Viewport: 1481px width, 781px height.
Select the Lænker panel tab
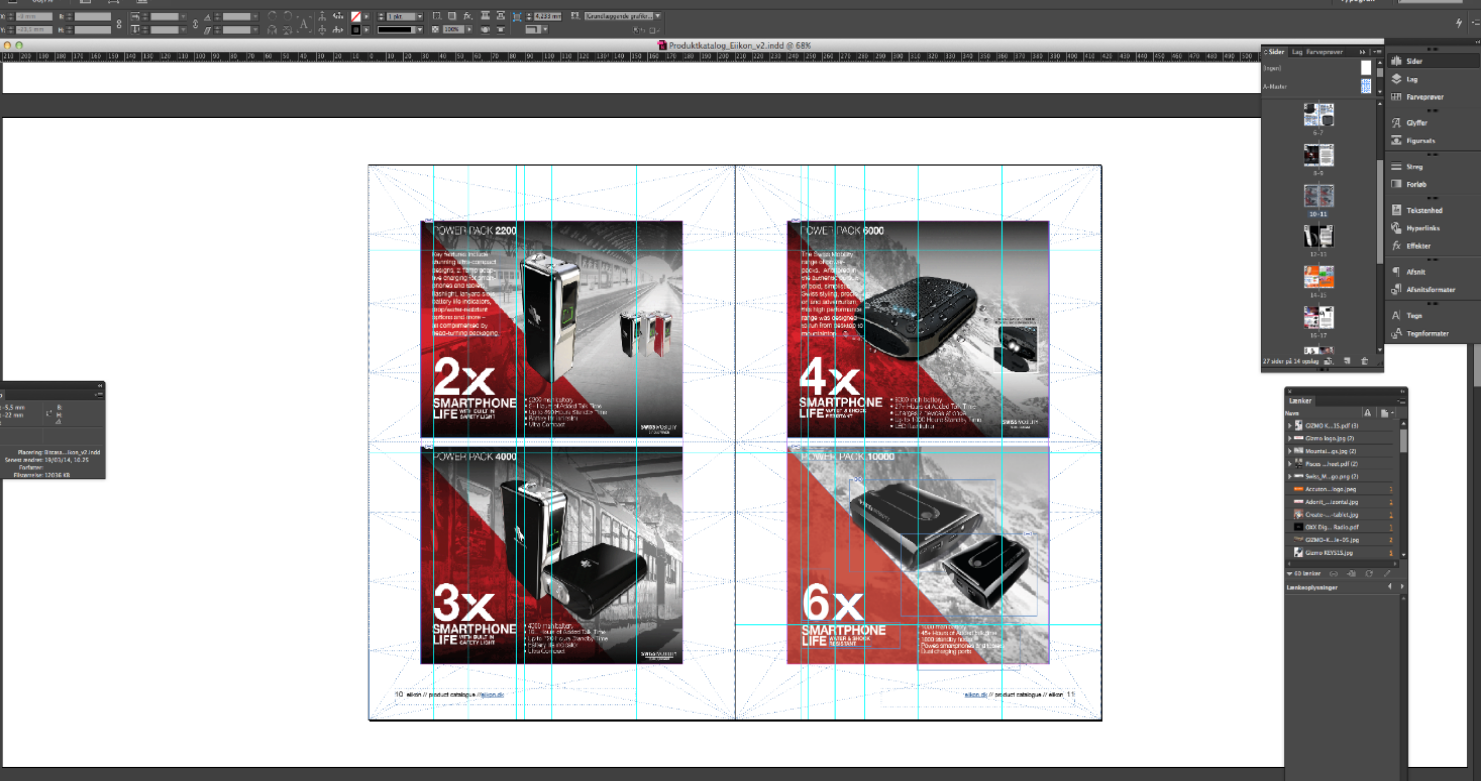point(1300,400)
